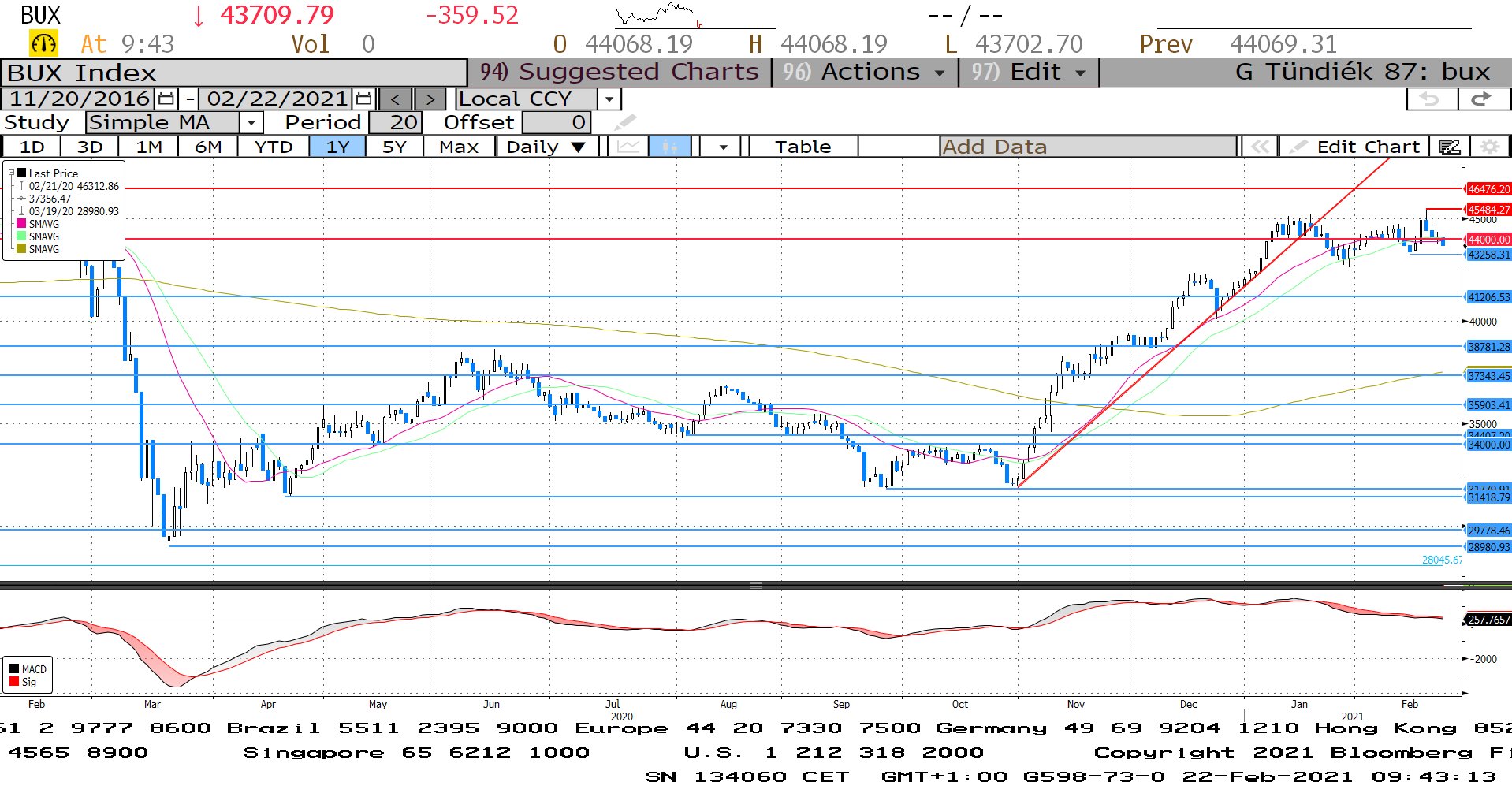This screenshot has width=1512, height=808.
Task: Open the annotations panel icon next to Edit Chart
Action: 1449,147
